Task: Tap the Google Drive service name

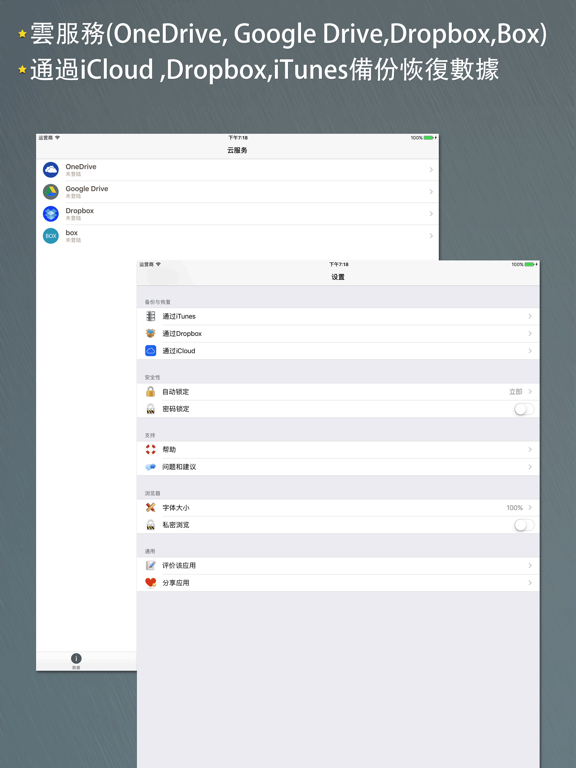Action: [x=87, y=189]
